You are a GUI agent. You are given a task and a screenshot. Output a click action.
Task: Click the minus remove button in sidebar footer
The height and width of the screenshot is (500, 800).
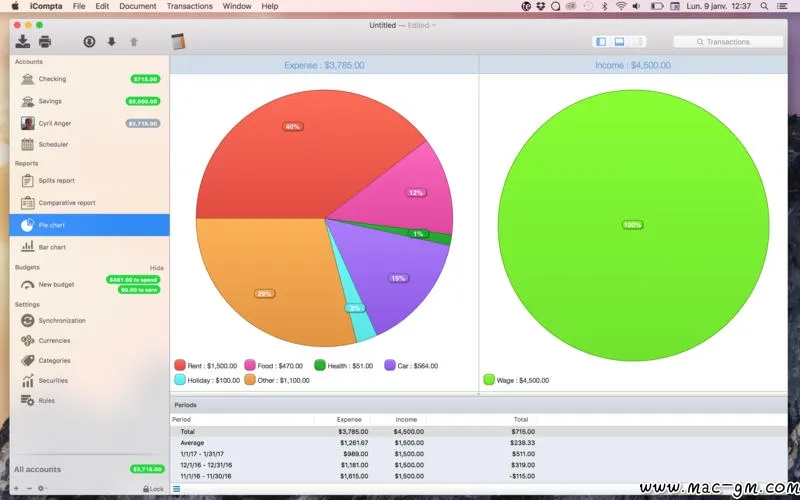[x=29, y=489]
